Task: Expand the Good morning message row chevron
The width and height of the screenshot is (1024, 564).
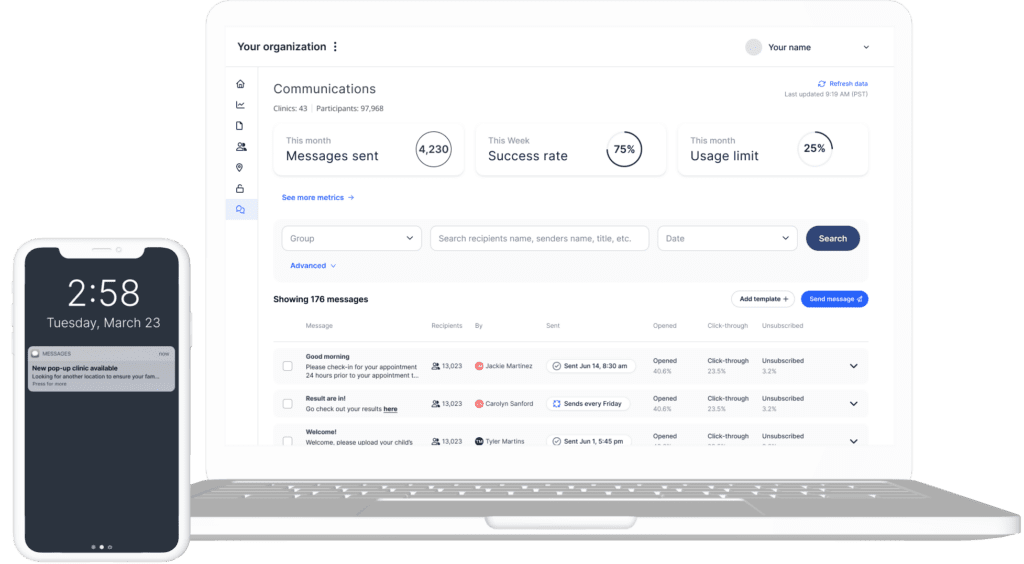Action: pyautogui.click(x=854, y=366)
